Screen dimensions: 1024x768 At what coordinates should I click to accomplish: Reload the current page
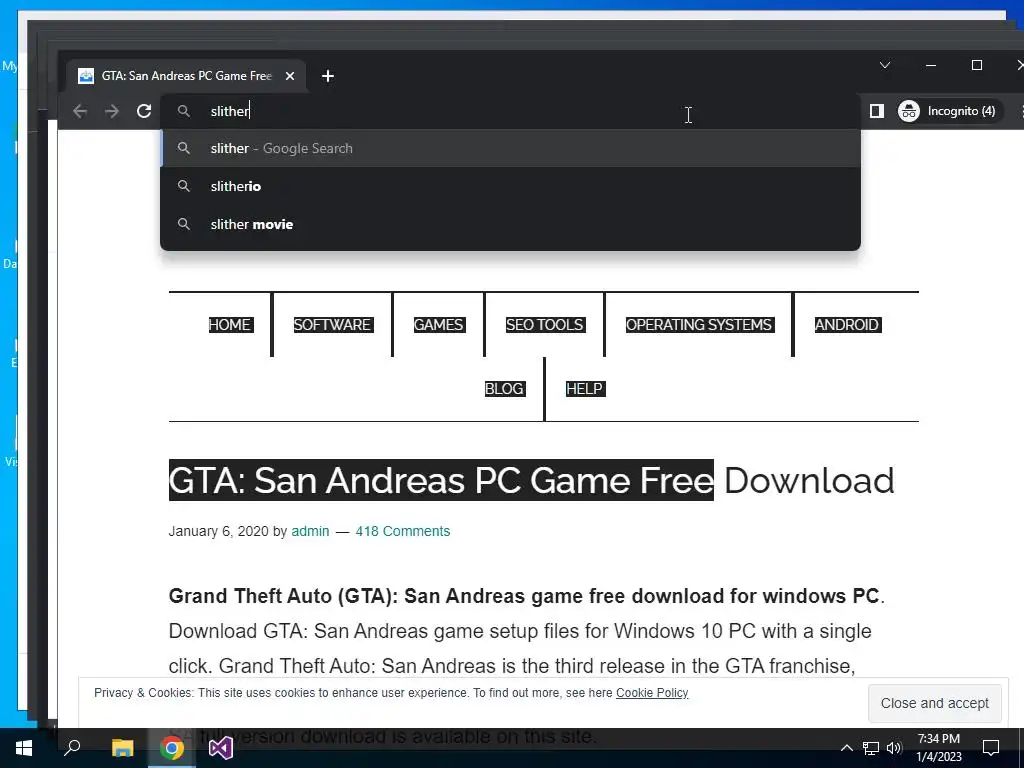click(144, 111)
